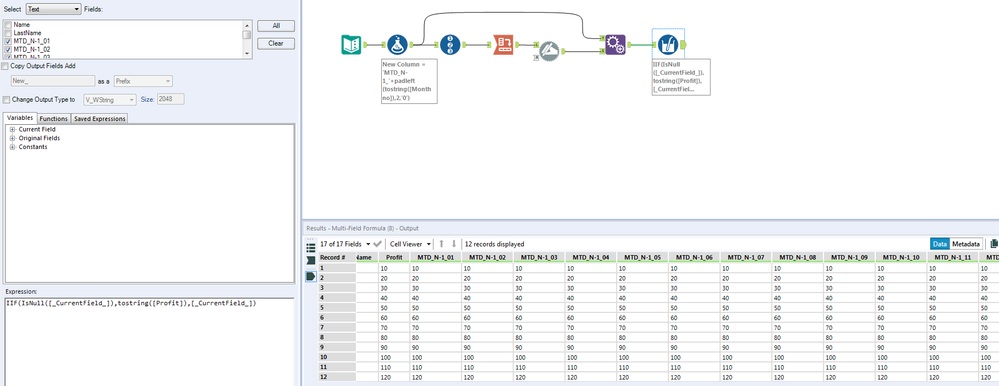Click the copy icon right of Metadata

click(x=993, y=243)
